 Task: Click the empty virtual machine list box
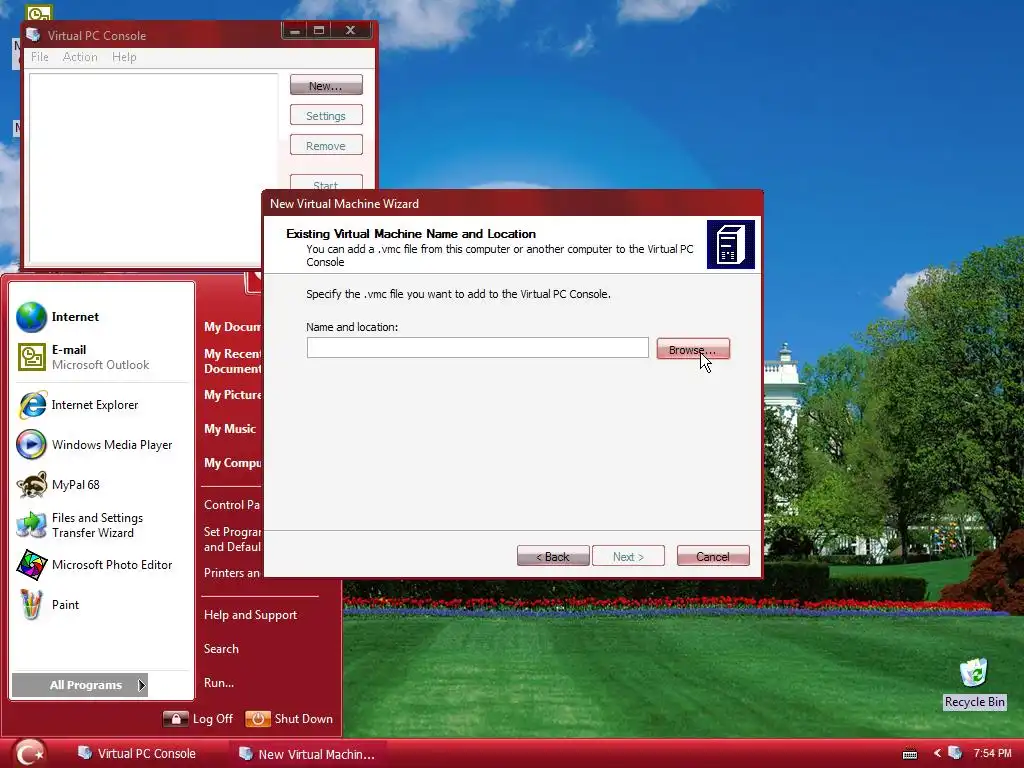click(153, 167)
